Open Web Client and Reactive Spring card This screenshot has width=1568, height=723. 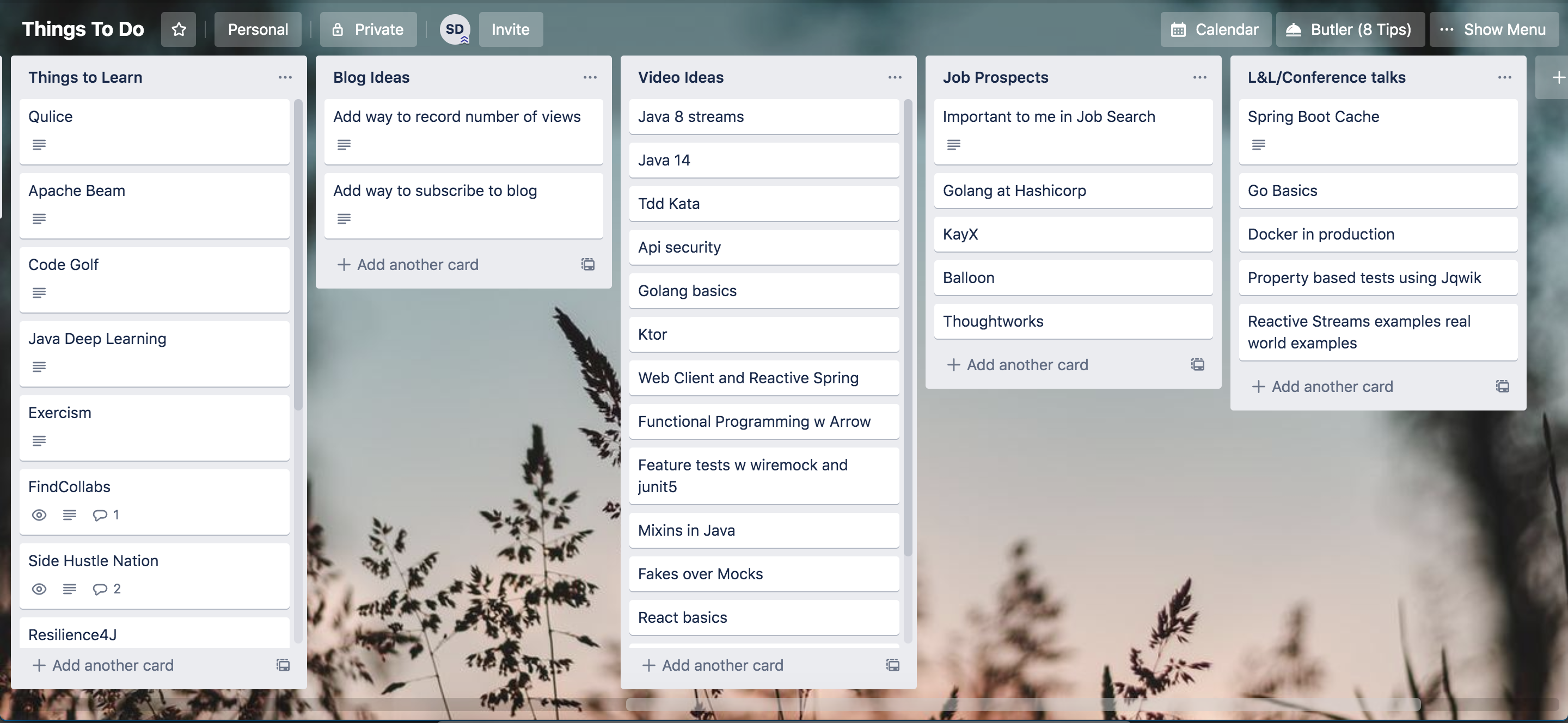pyautogui.click(x=764, y=378)
